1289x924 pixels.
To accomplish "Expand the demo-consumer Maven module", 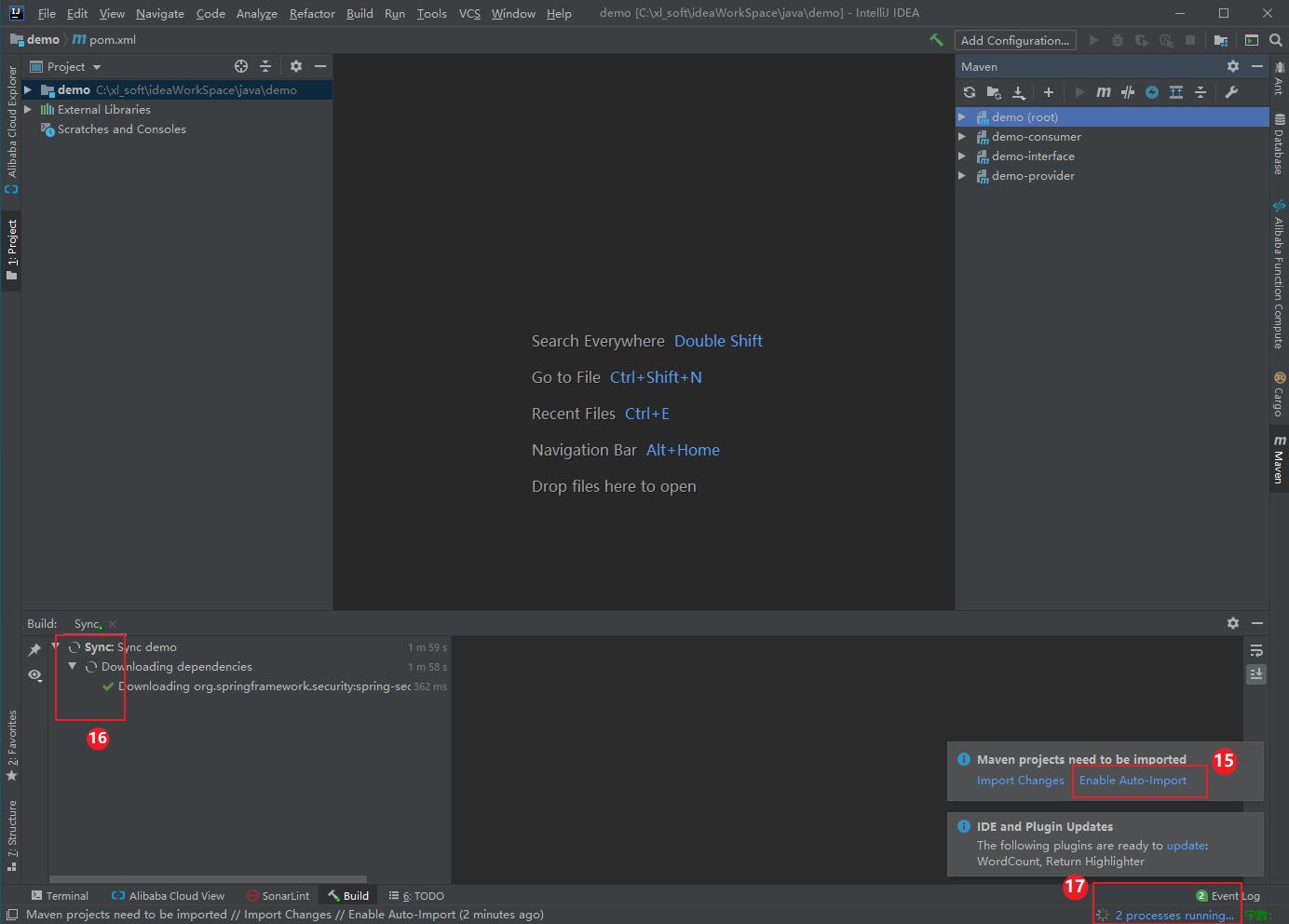I will [962, 137].
